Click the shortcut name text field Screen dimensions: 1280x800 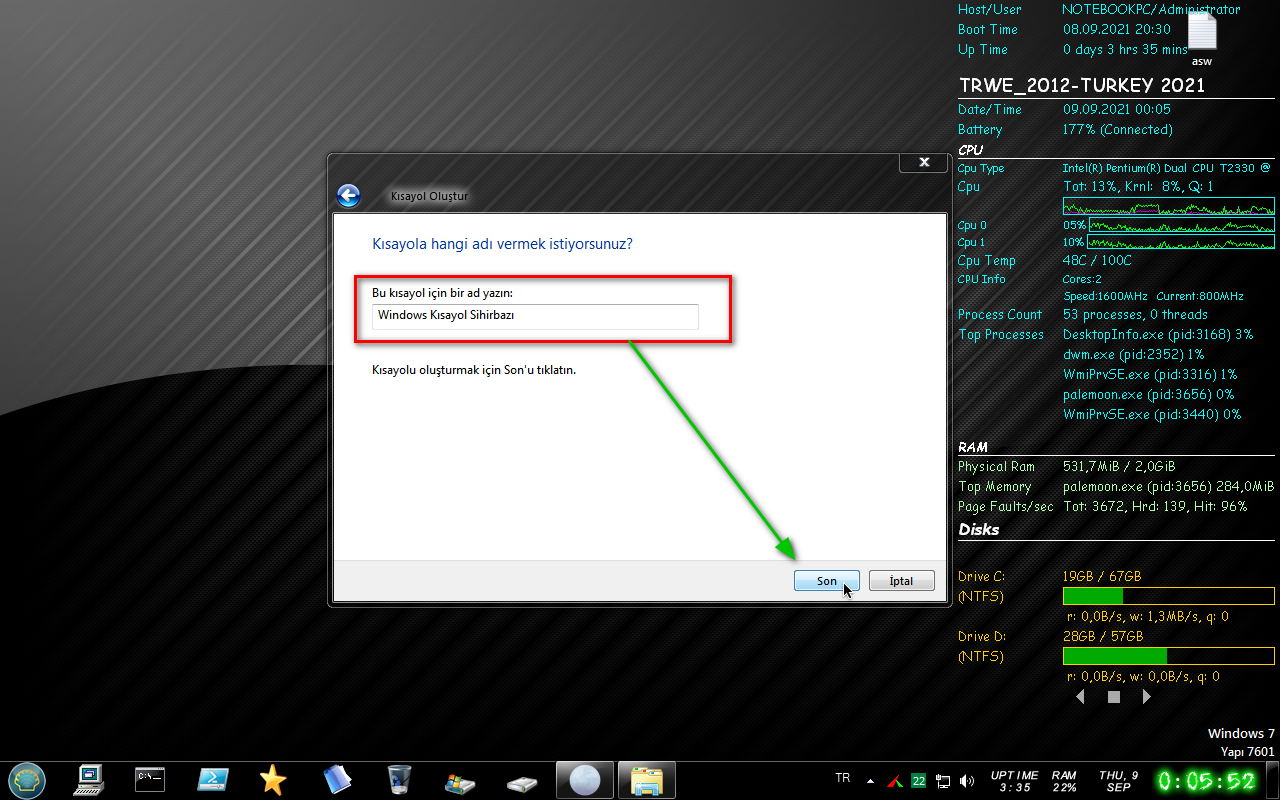(535, 316)
